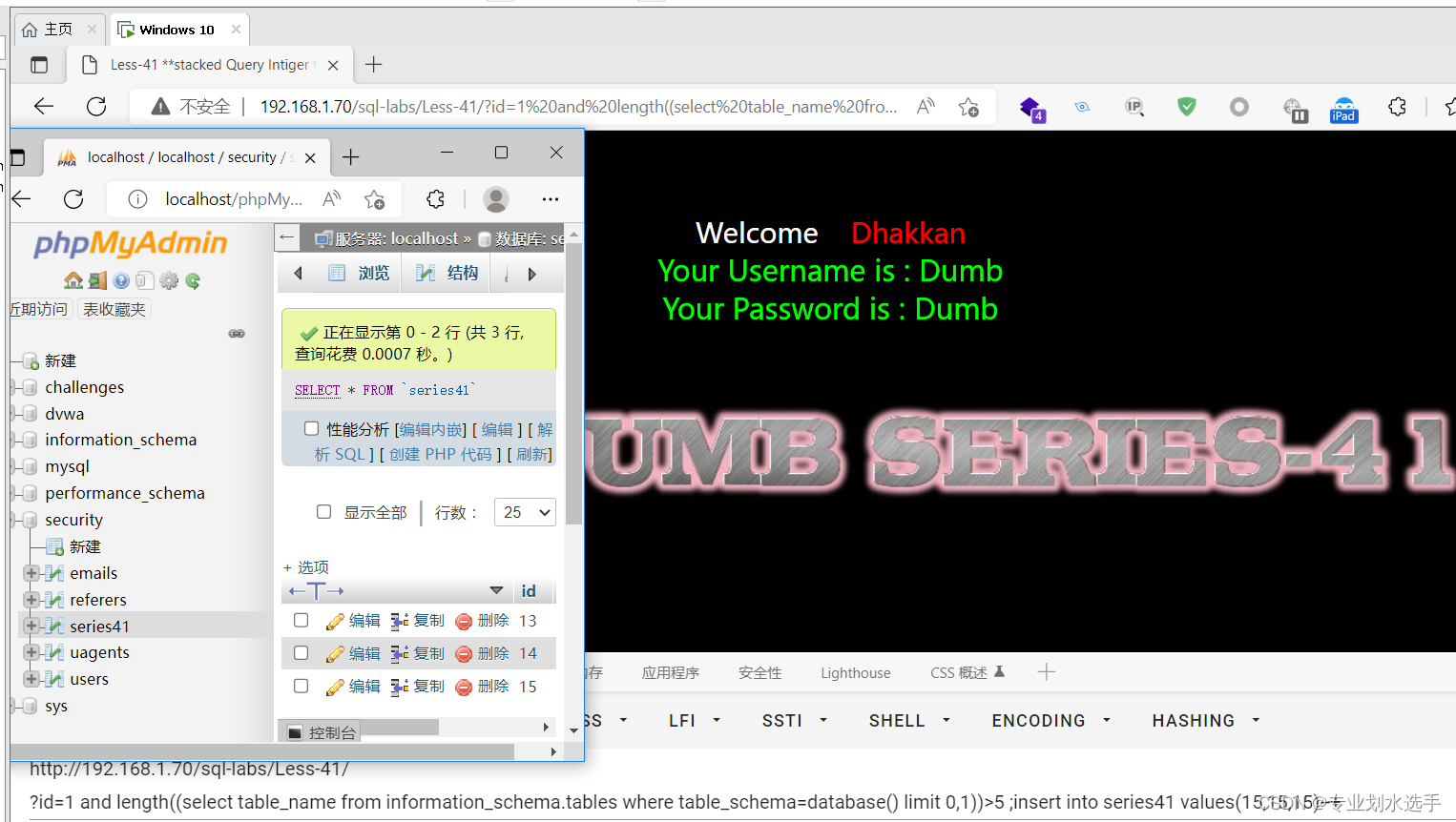Viewport: 1456px width, 822px height.
Task: Open the phpMyAdmin documentation help icon
Action: [121, 280]
